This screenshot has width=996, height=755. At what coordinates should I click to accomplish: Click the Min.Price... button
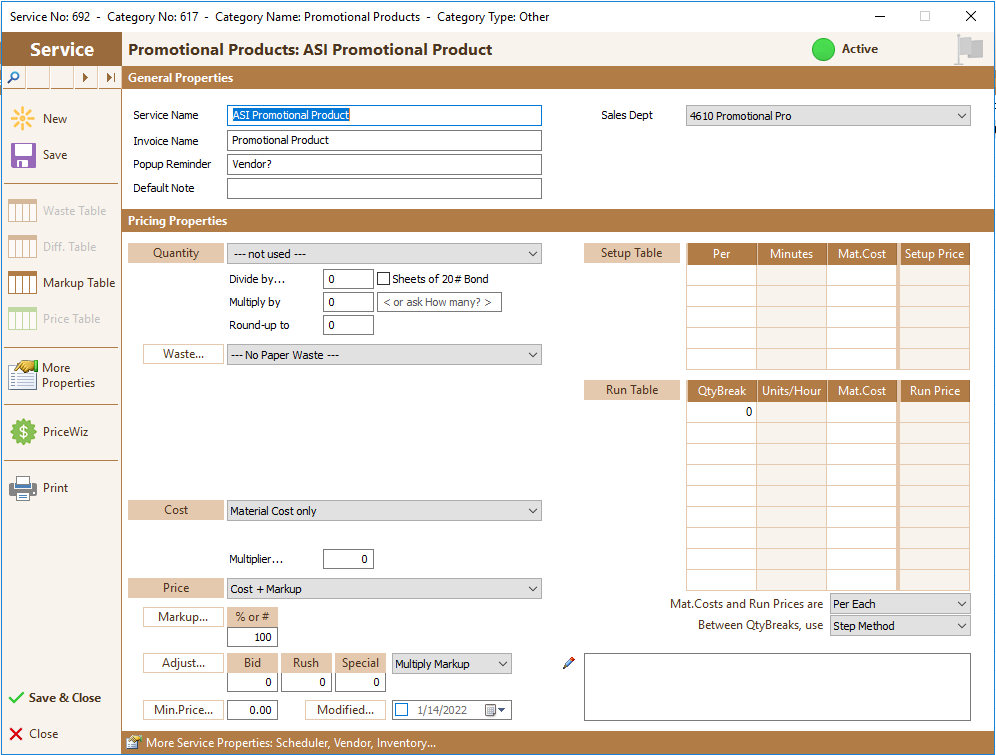[184, 710]
